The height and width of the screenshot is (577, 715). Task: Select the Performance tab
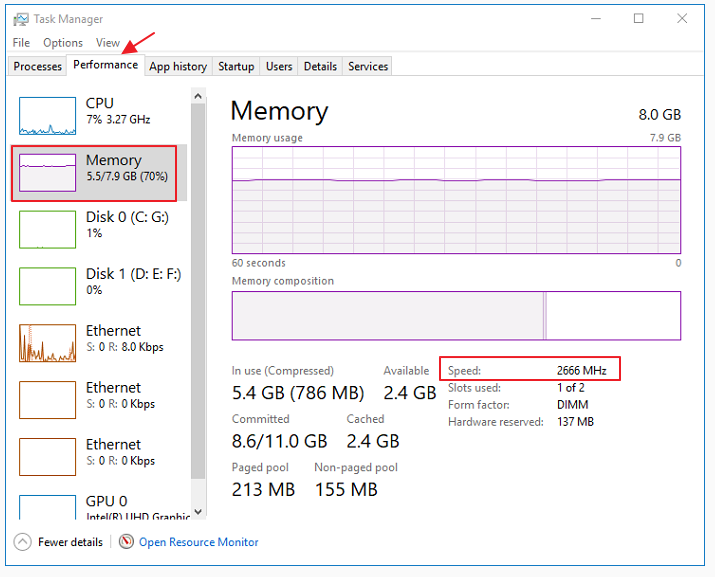(x=105, y=65)
